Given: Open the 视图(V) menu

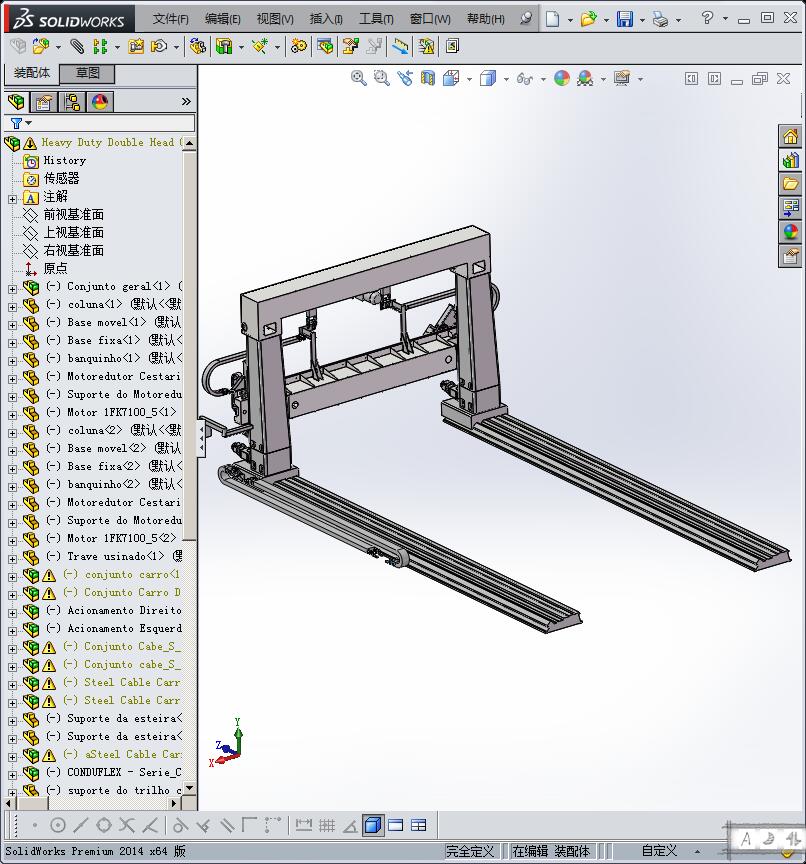Looking at the screenshot, I should pyautogui.click(x=275, y=19).
